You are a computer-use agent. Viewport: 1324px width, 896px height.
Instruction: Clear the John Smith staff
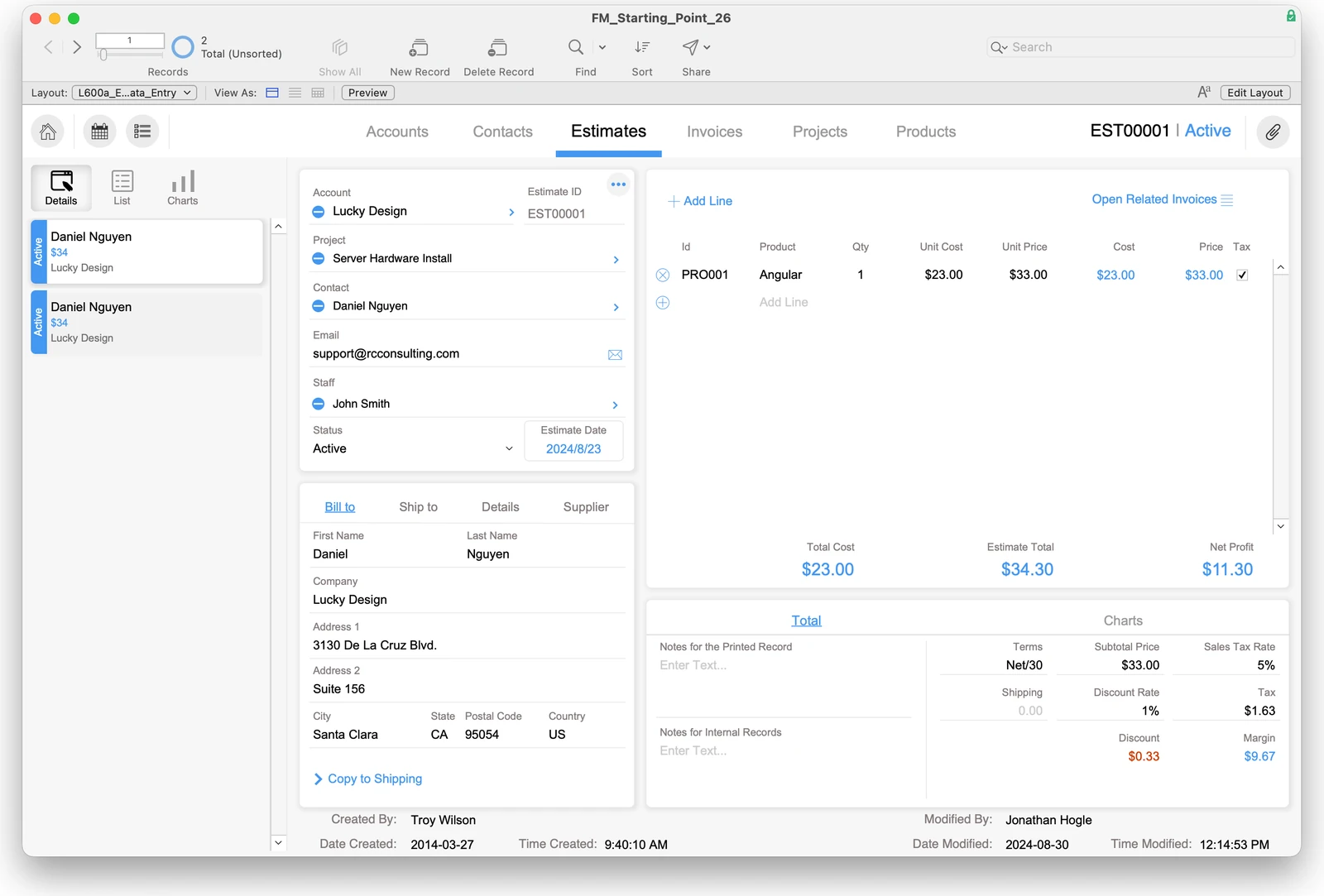pos(319,404)
